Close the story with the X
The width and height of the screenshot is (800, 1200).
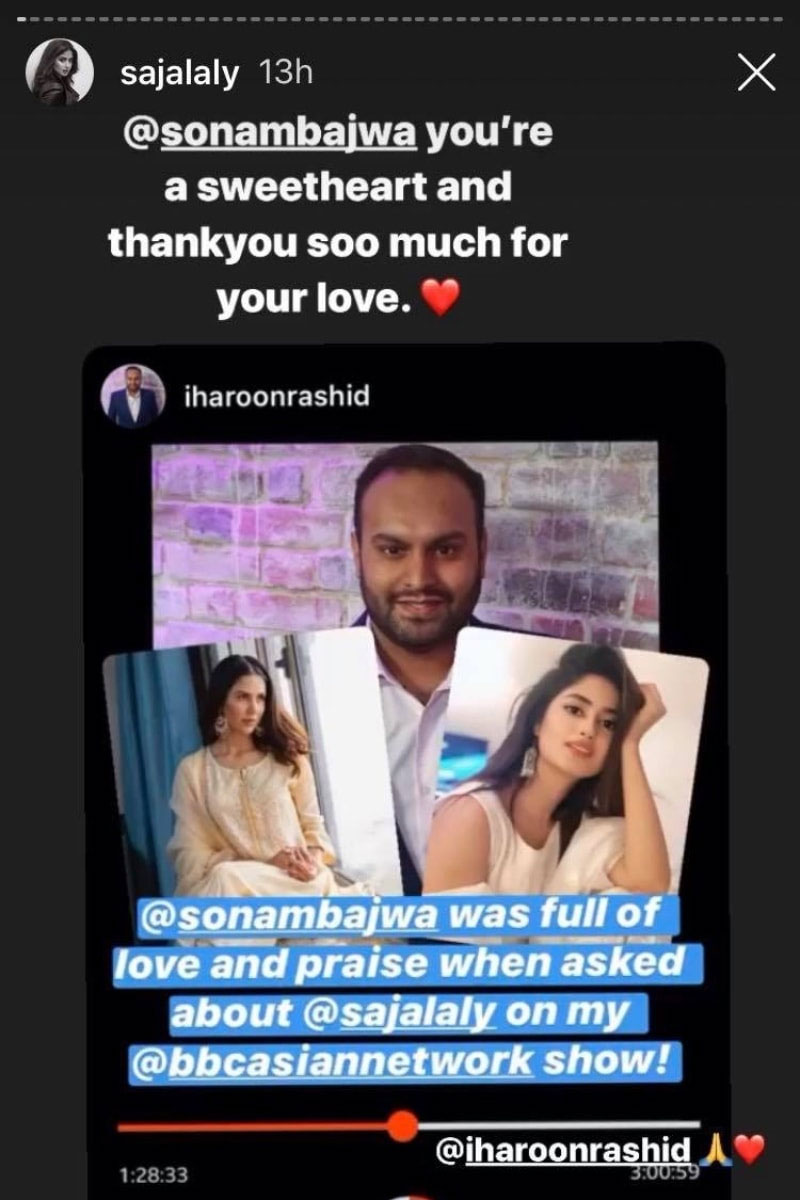pos(756,72)
